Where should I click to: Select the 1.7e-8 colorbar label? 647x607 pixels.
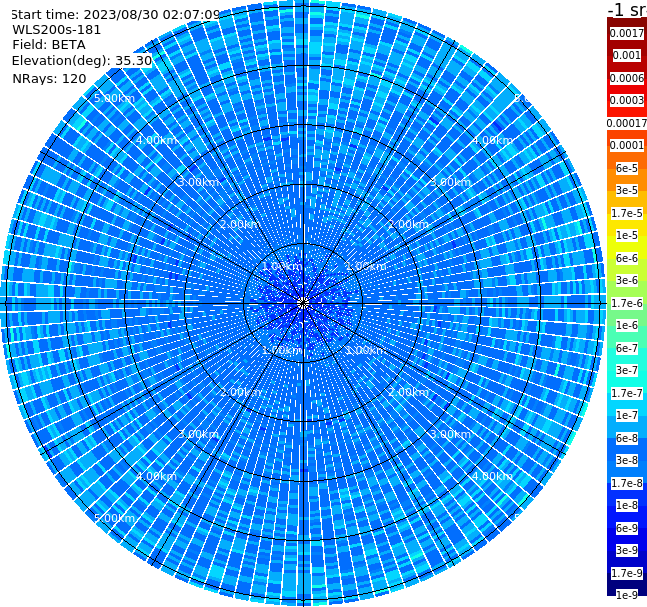coord(627,483)
